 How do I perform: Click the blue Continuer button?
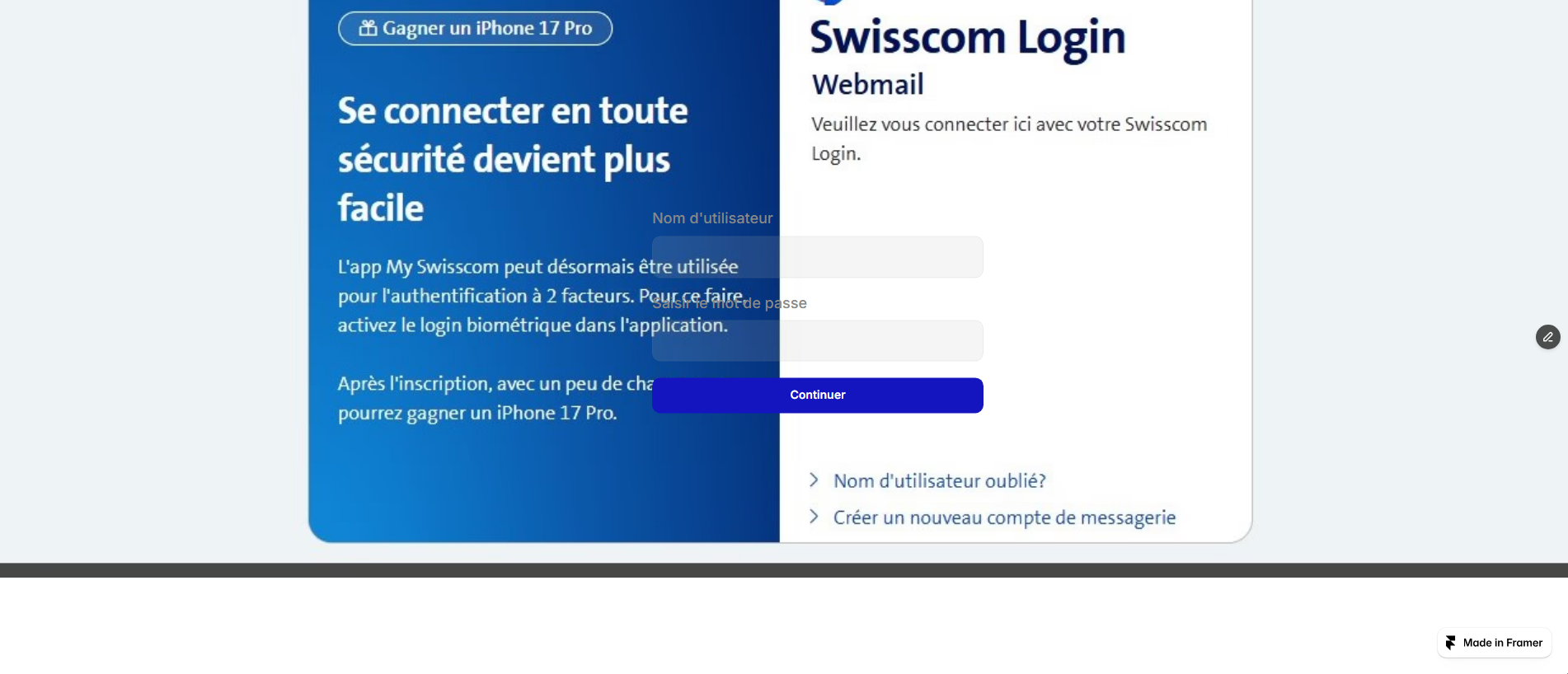pos(817,396)
